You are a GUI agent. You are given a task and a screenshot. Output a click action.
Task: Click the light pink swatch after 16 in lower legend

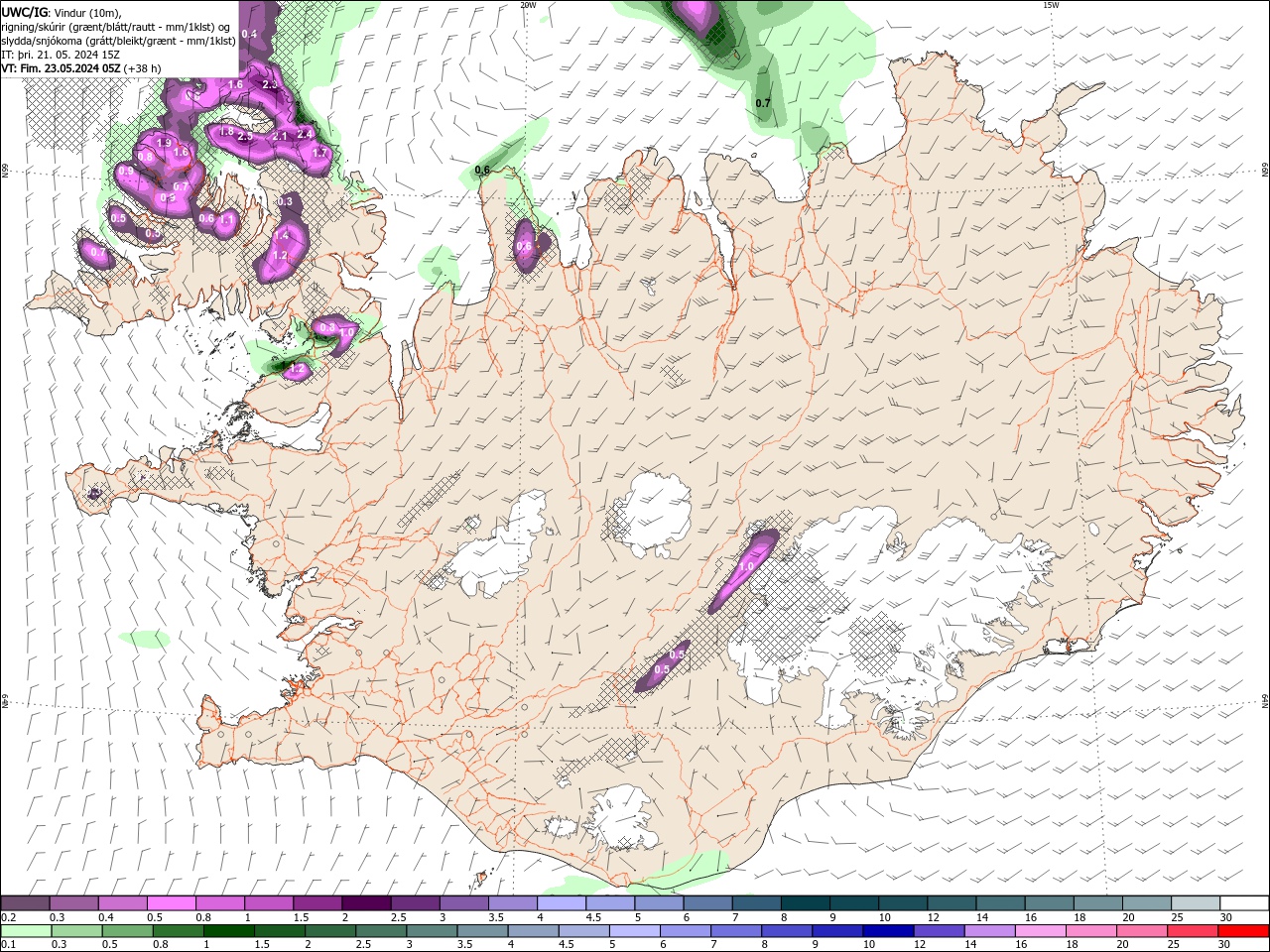click(x=1040, y=931)
